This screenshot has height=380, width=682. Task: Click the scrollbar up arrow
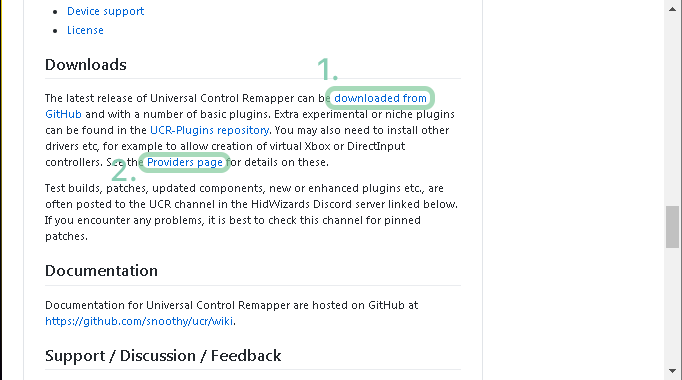pos(672,9)
